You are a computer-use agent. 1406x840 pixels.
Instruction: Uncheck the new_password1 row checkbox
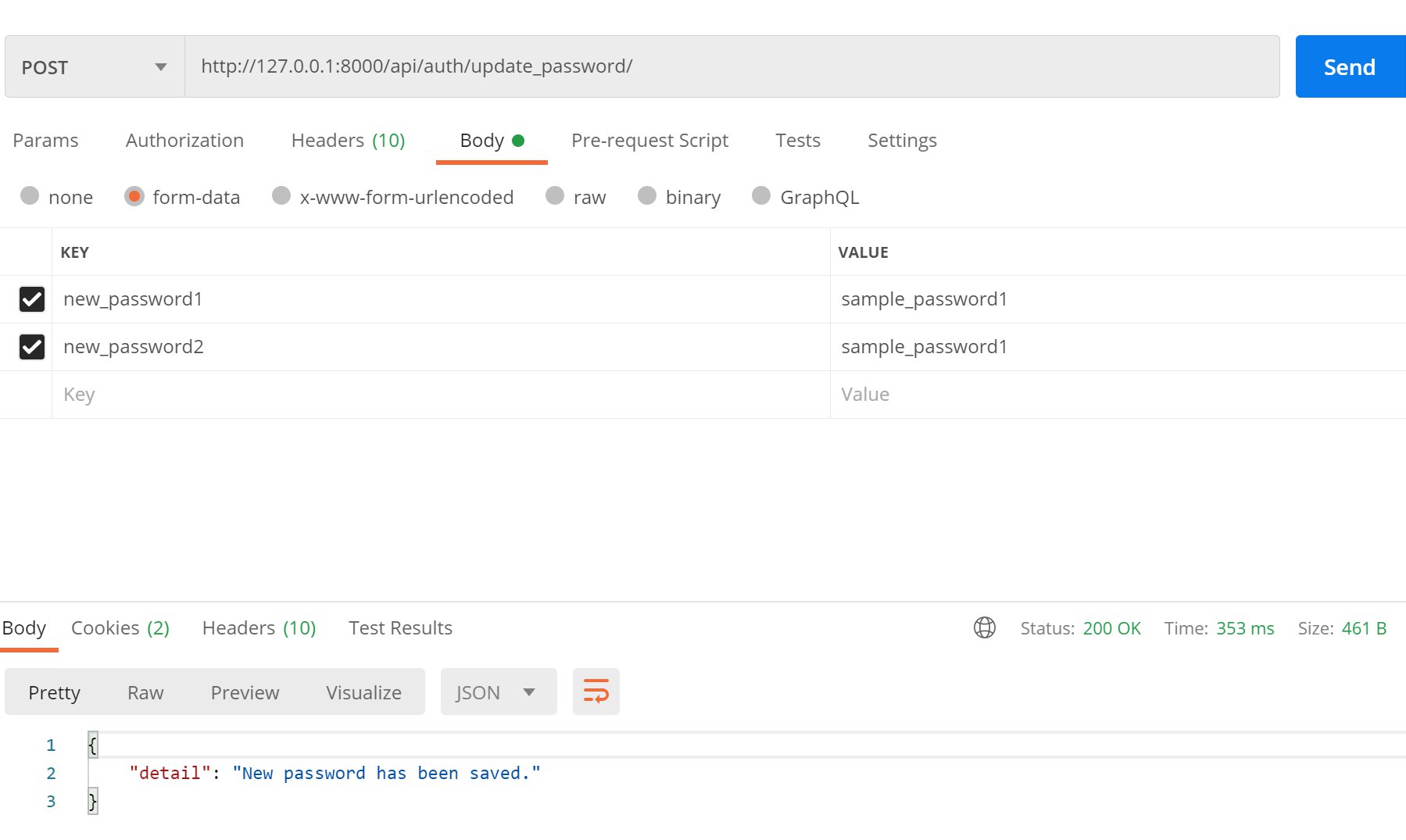[32, 299]
